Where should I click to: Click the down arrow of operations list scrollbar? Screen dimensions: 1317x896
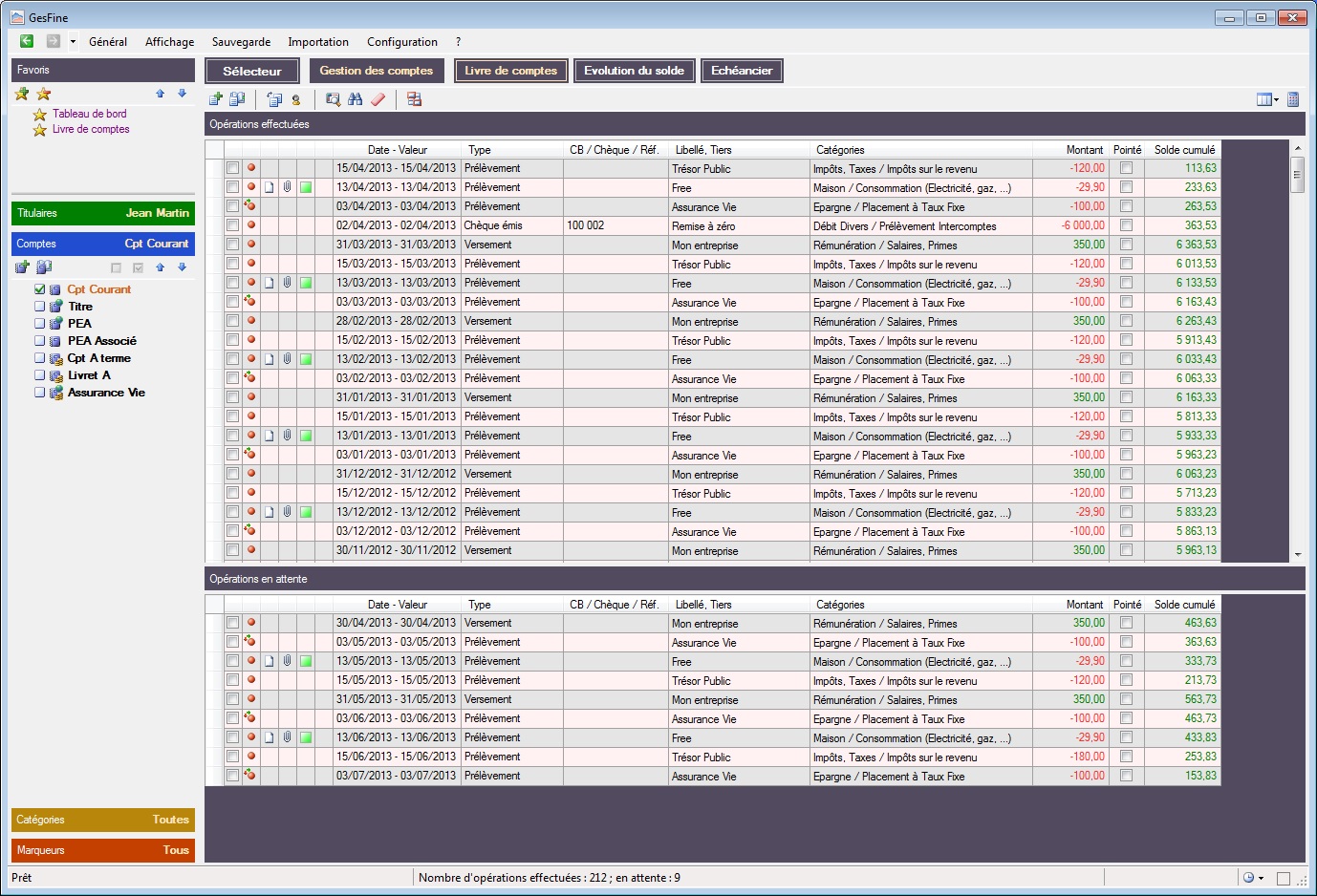click(x=1297, y=554)
